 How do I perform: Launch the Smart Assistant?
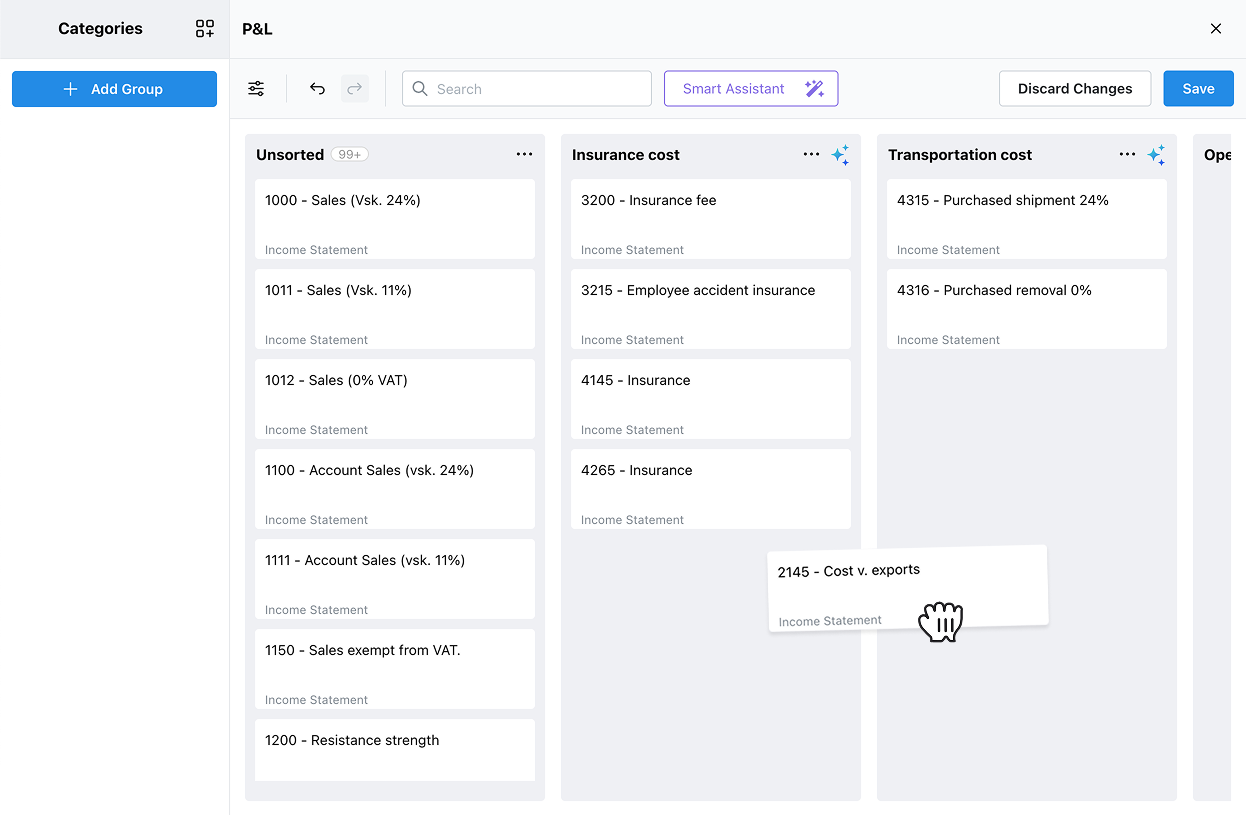(x=751, y=89)
